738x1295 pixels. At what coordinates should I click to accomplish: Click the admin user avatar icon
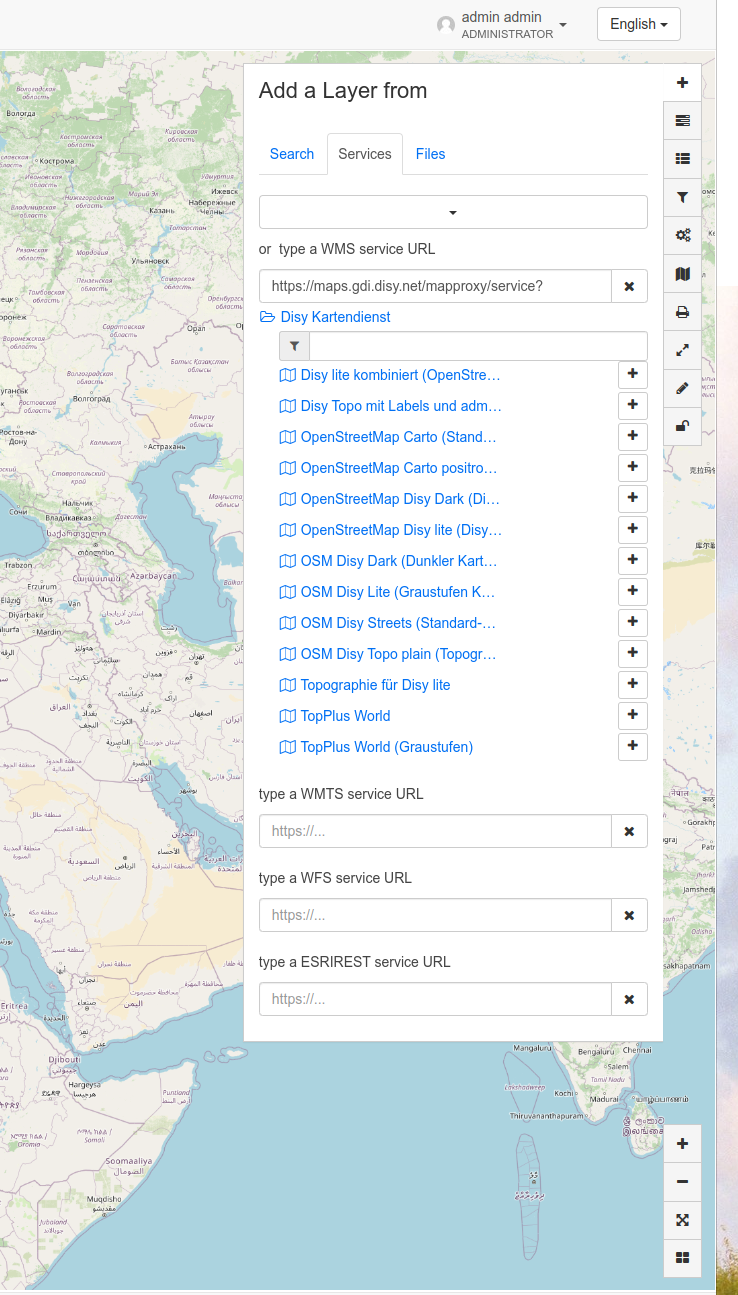pos(446,25)
